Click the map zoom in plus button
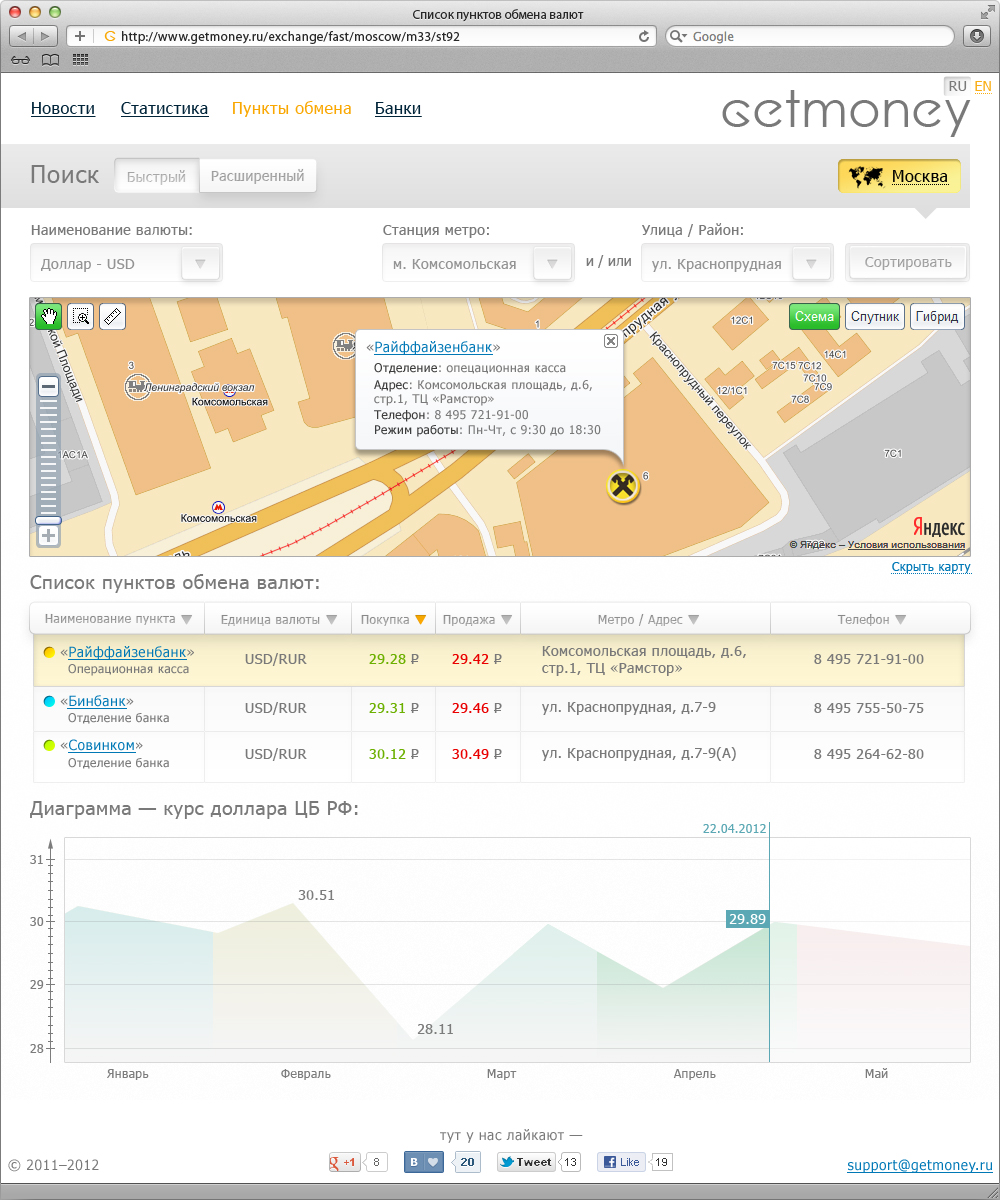This screenshot has width=1000, height=1200. [48, 536]
